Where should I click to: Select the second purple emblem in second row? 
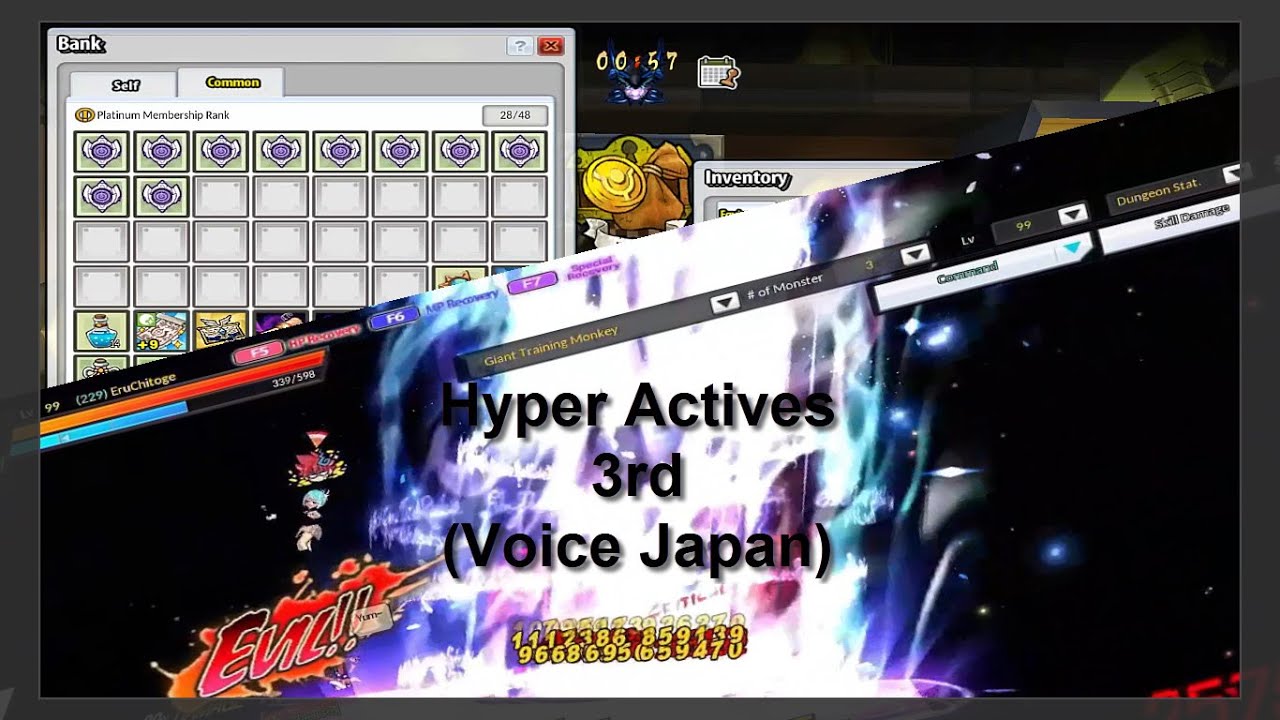pyautogui.click(x=161, y=197)
